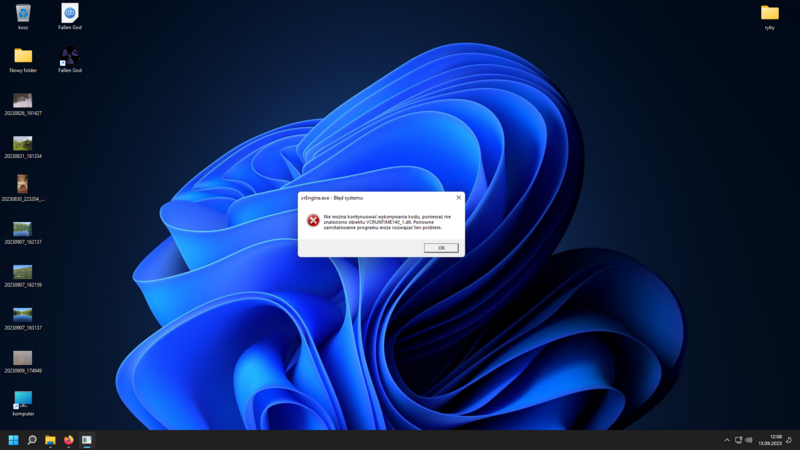Select the Fallen God torrent file icon
The width and height of the screenshot is (800, 450).
tap(70, 16)
